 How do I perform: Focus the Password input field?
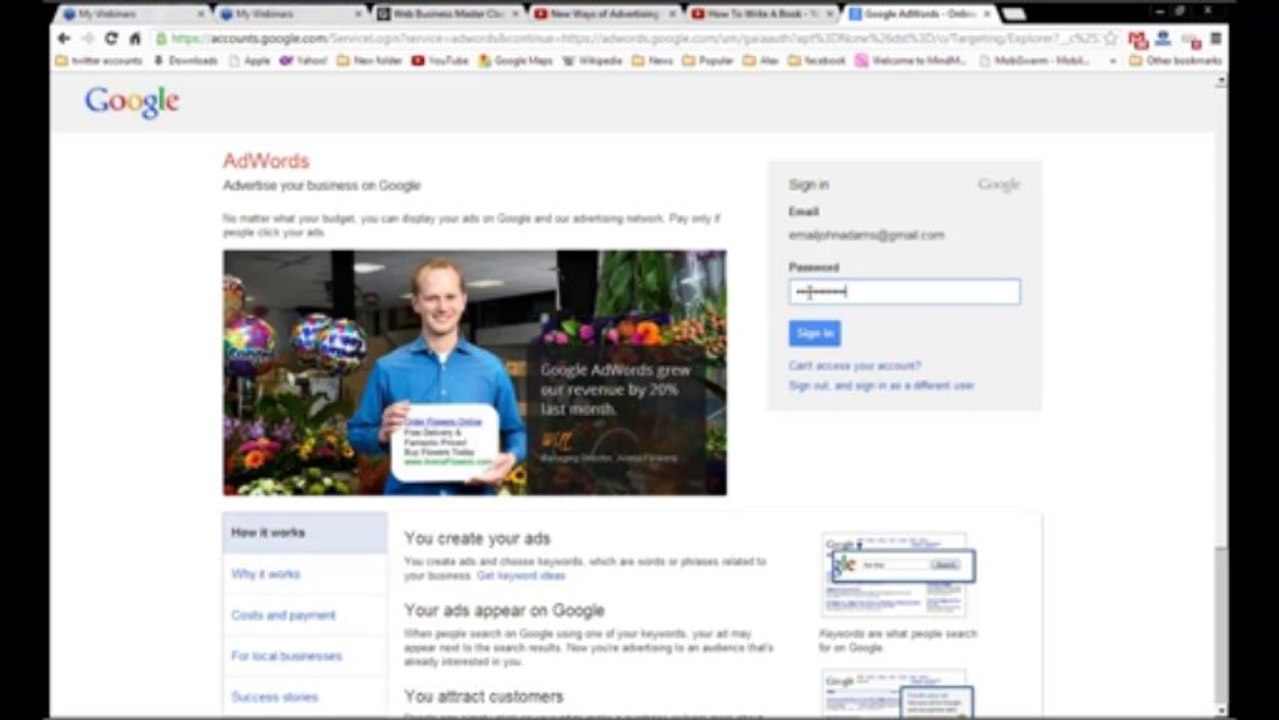pos(904,291)
